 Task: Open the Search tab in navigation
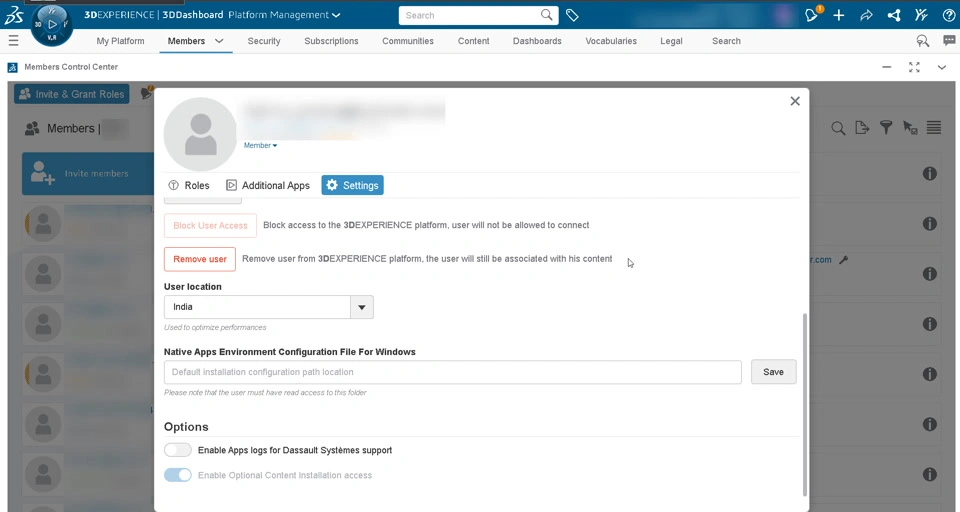726,41
